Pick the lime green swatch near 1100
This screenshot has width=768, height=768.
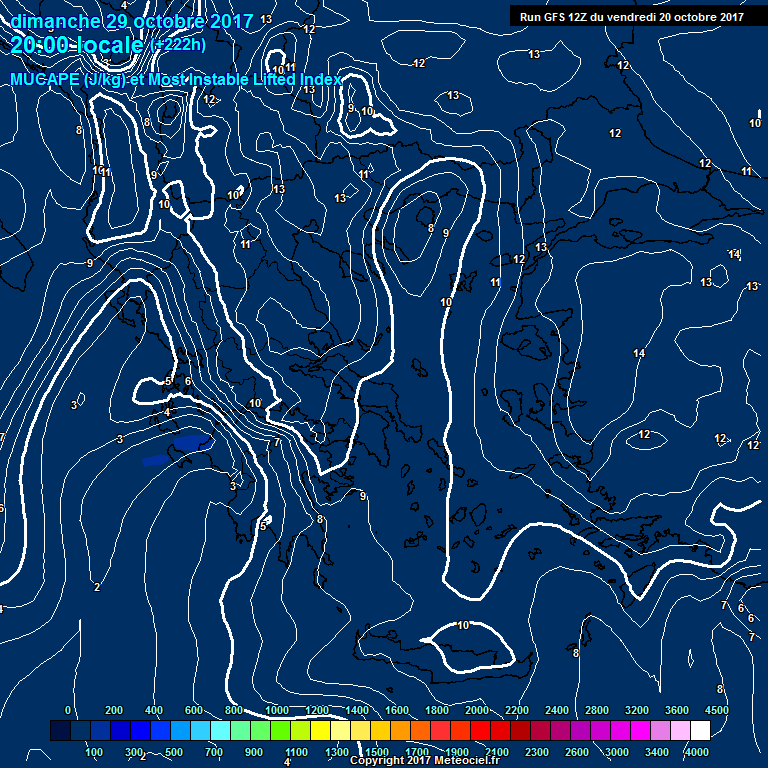click(298, 732)
